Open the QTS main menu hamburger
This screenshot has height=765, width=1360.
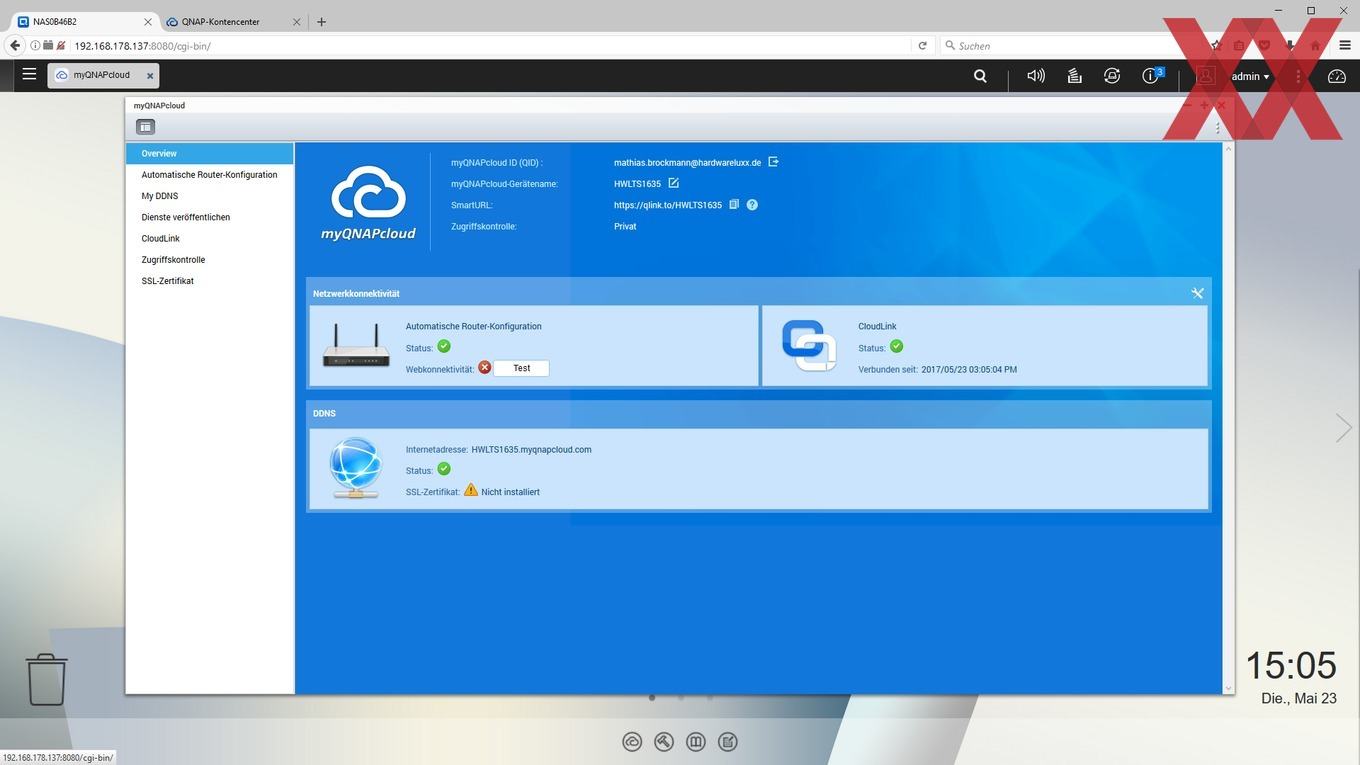pyautogui.click(x=29, y=74)
